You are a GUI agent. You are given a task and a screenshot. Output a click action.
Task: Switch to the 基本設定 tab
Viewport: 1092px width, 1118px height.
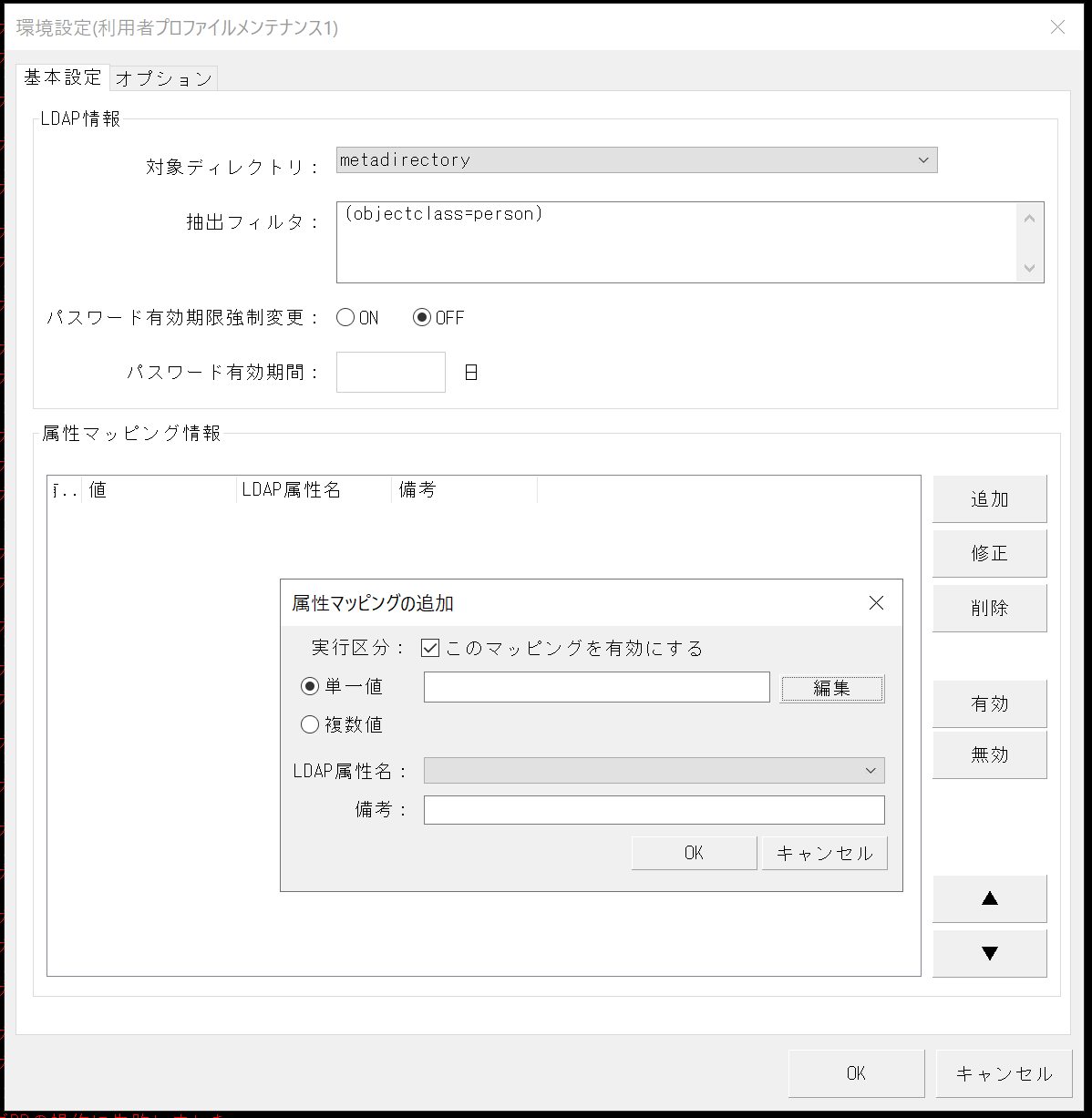tap(61, 78)
